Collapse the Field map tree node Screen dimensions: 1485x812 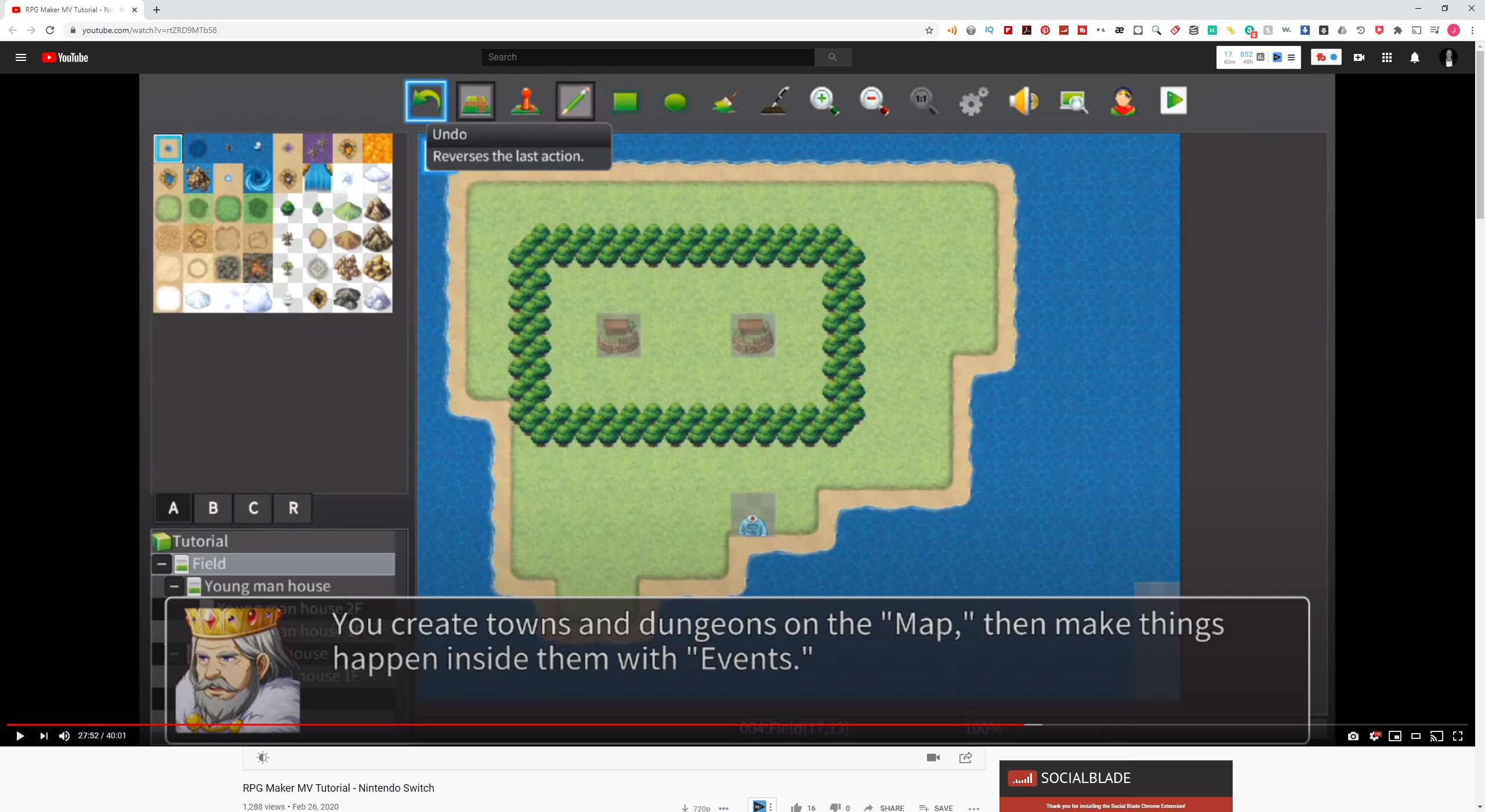(162, 564)
